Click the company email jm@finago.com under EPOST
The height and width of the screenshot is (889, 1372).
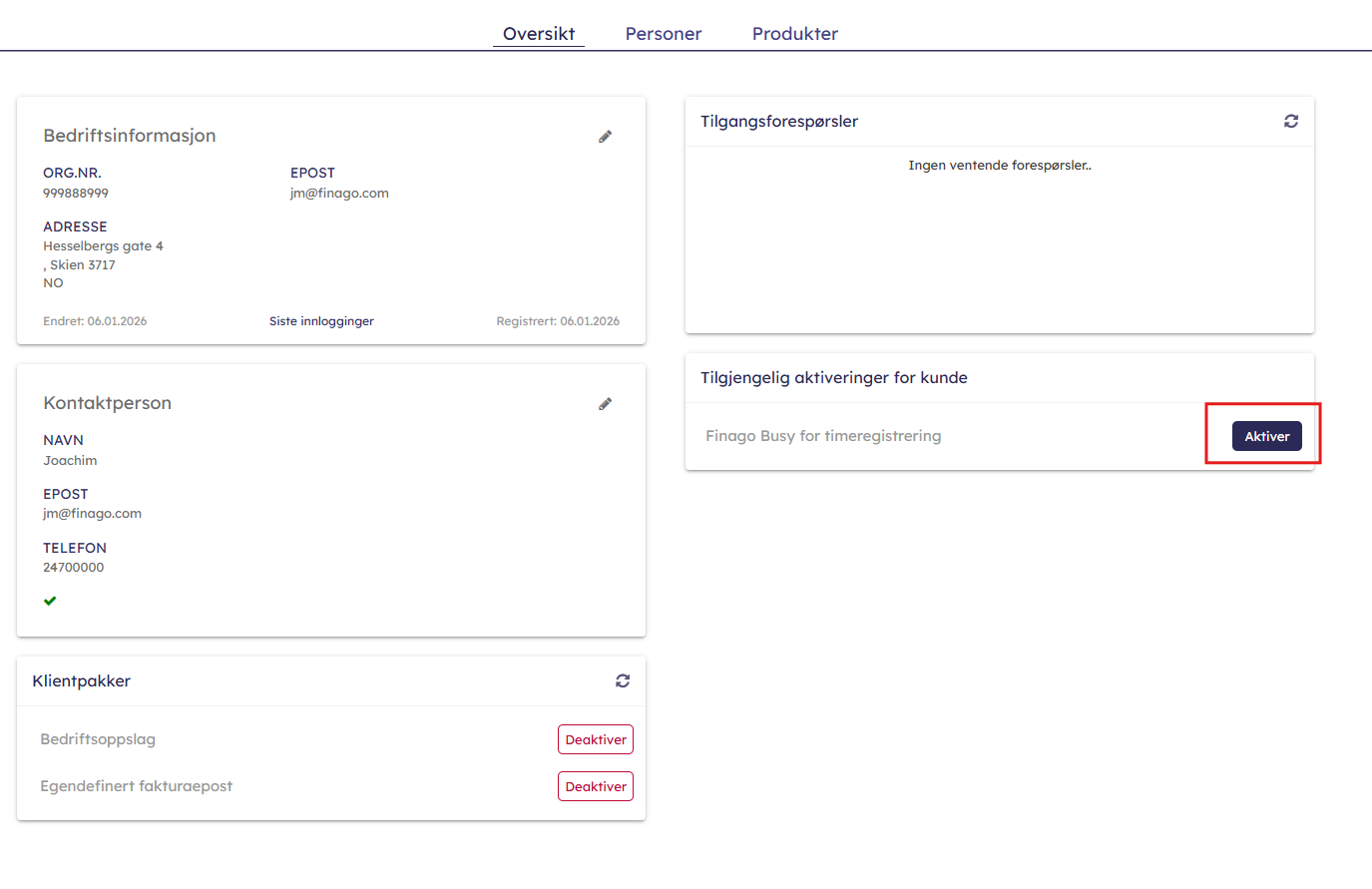[339, 194]
